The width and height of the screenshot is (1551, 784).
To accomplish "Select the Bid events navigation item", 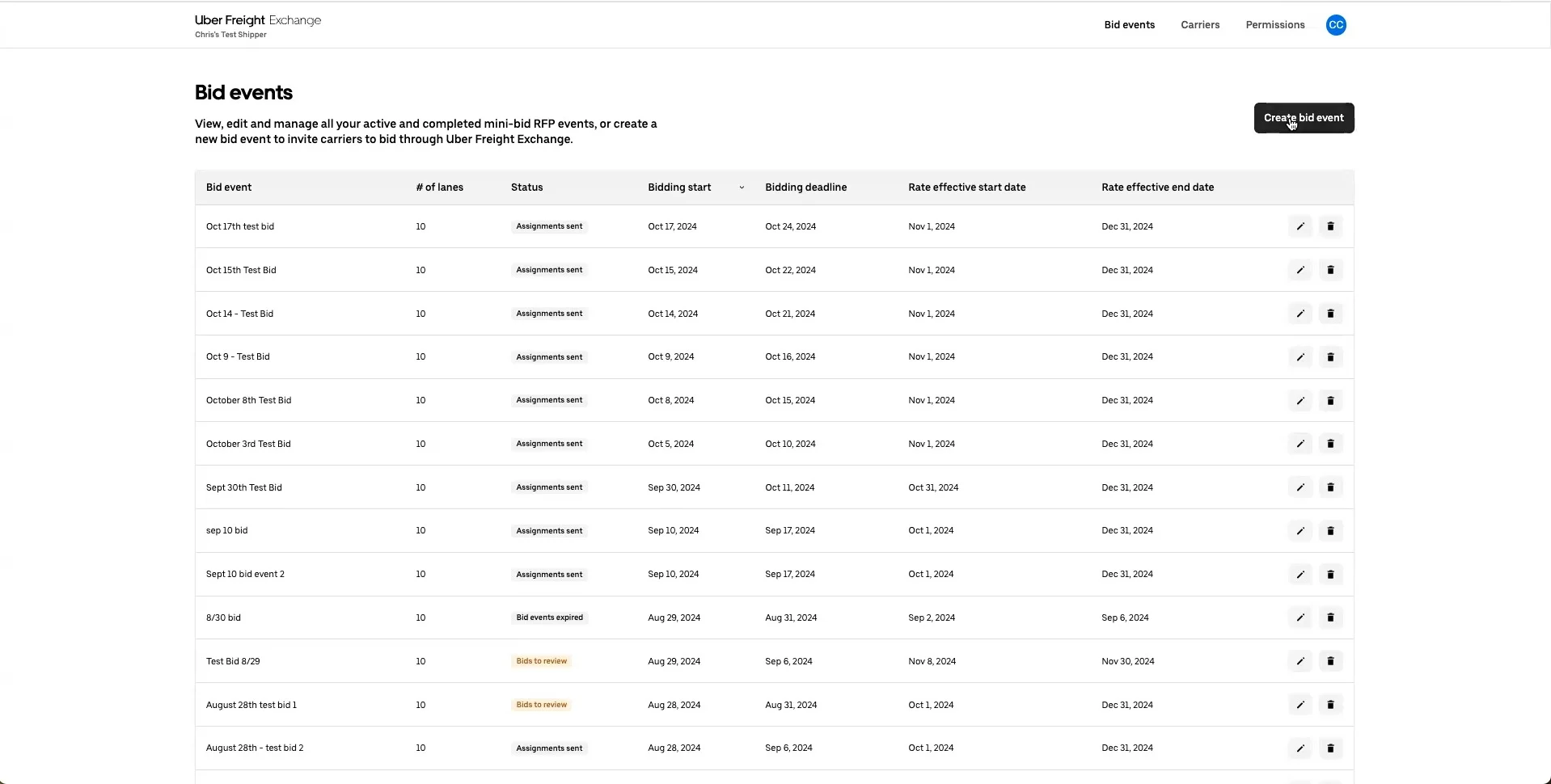I will tap(1128, 24).
